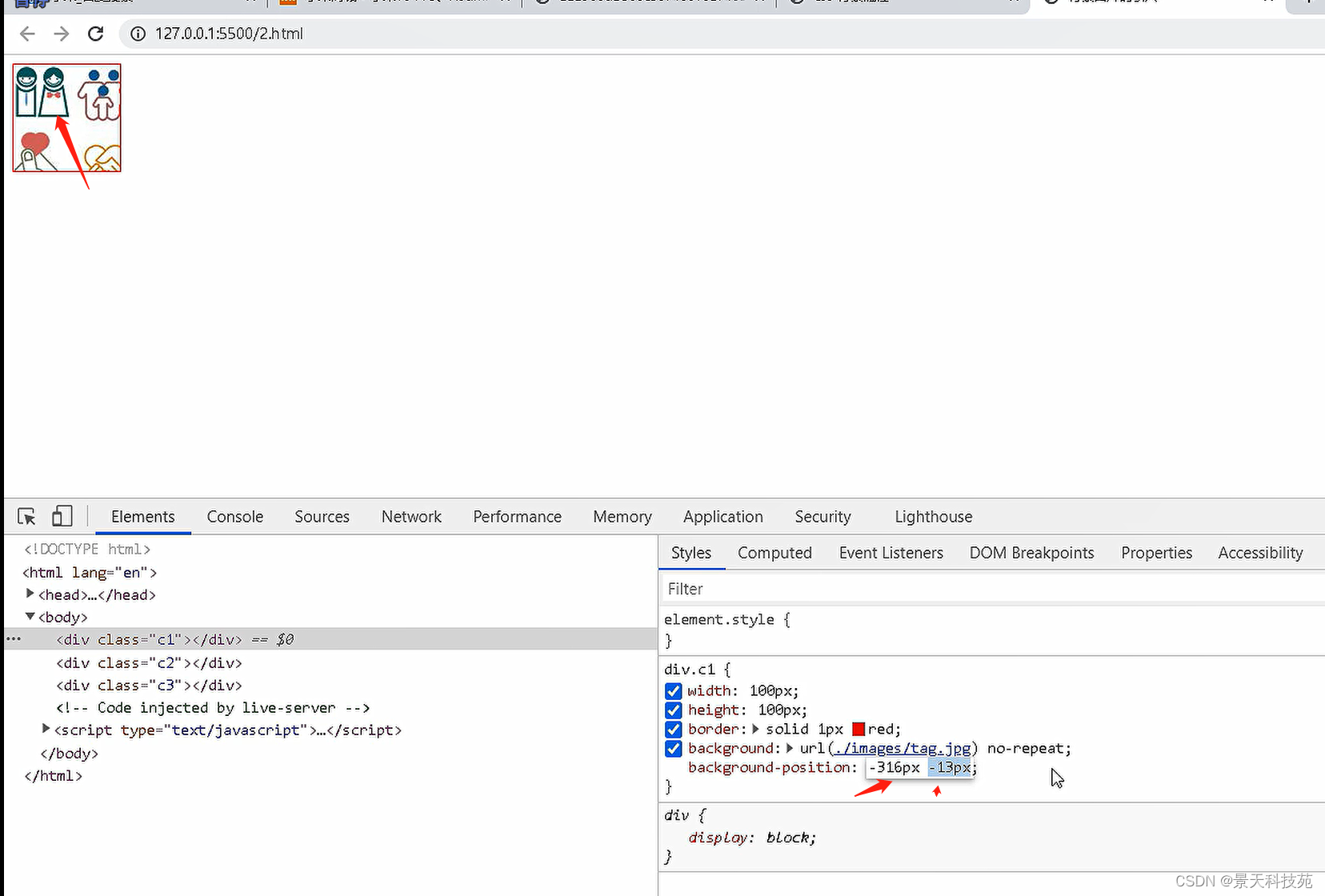The width and height of the screenshot is (1325, 896).
Task: Disable the border property checkbox
Action: [674, 730]
